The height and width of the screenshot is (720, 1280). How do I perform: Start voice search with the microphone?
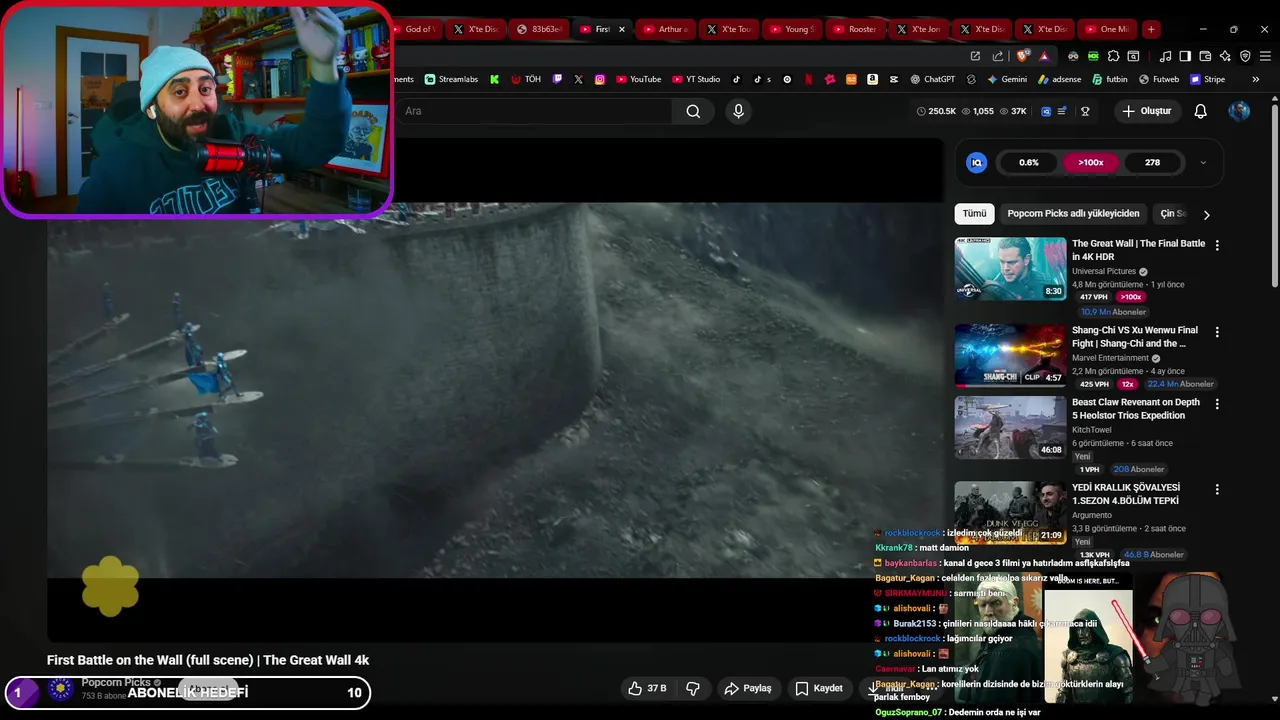tap(738, 111)
